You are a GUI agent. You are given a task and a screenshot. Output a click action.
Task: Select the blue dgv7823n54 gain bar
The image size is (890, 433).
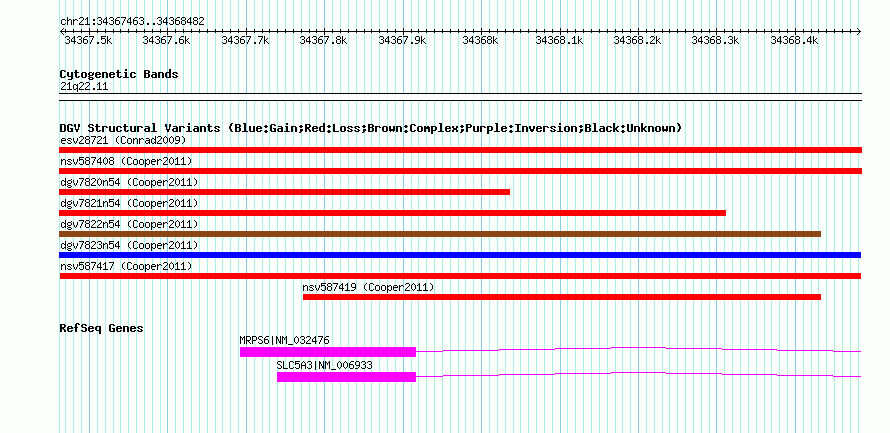coord(460,255)
